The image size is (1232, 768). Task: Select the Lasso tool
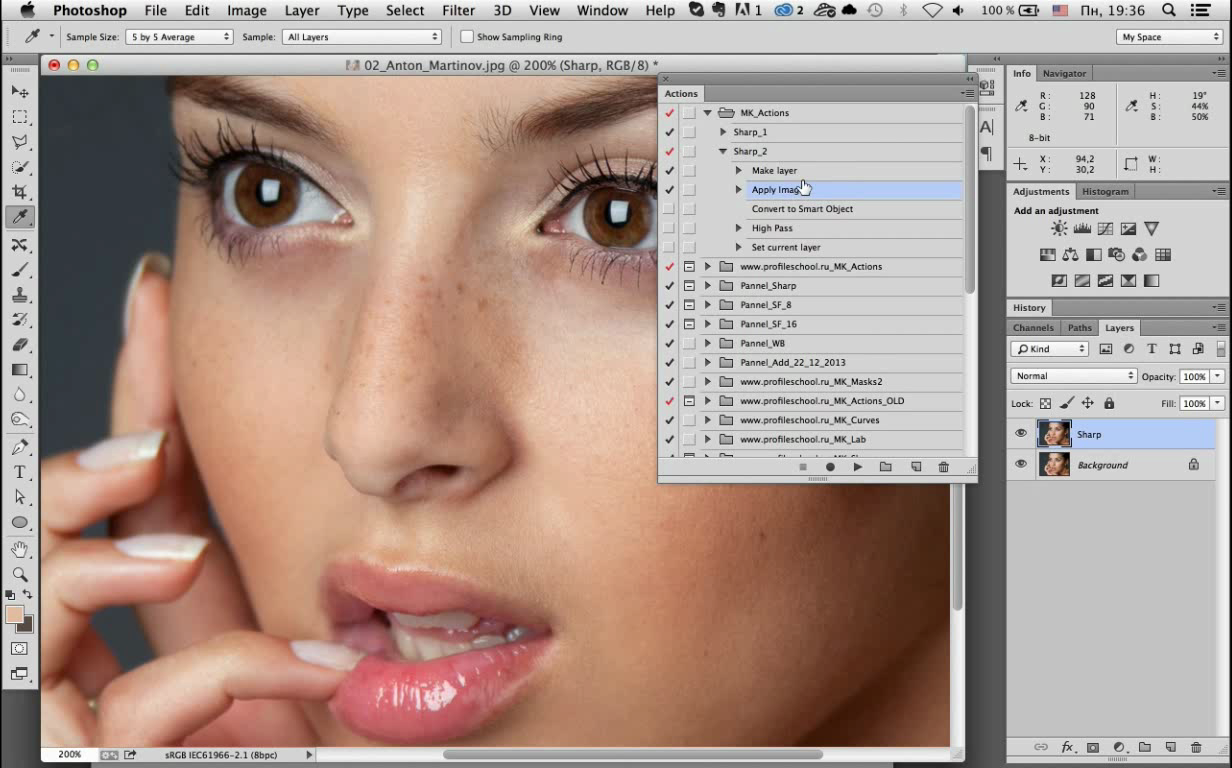[x=19, y=142]
